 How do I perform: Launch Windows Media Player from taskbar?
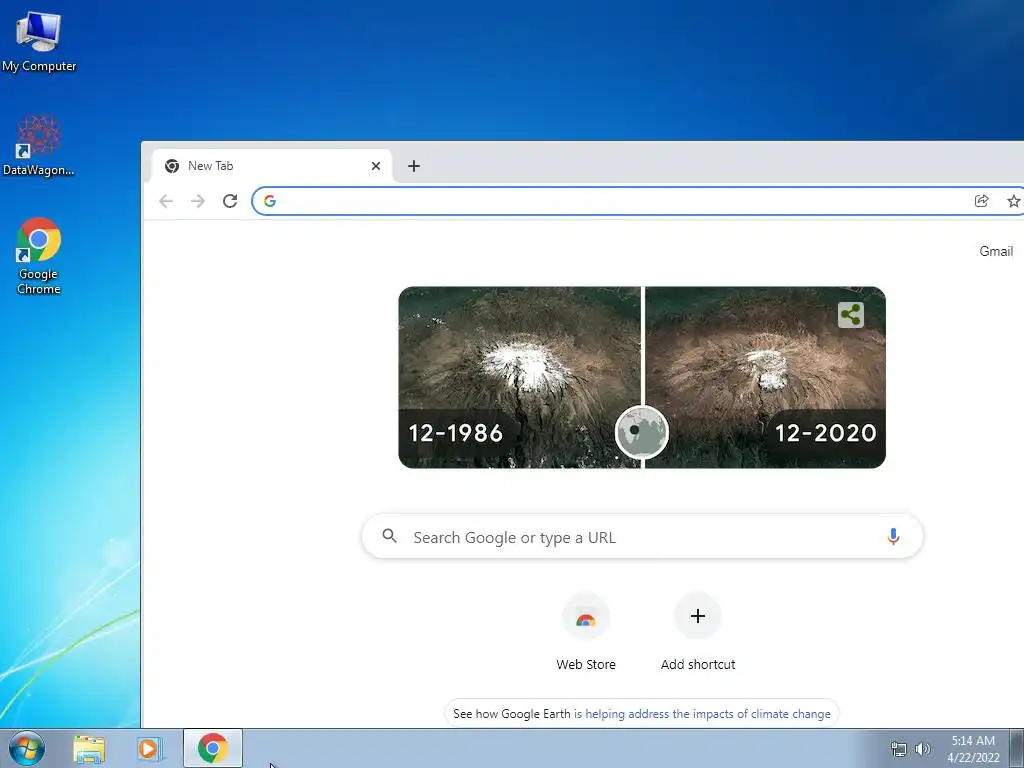pos(149,749)
